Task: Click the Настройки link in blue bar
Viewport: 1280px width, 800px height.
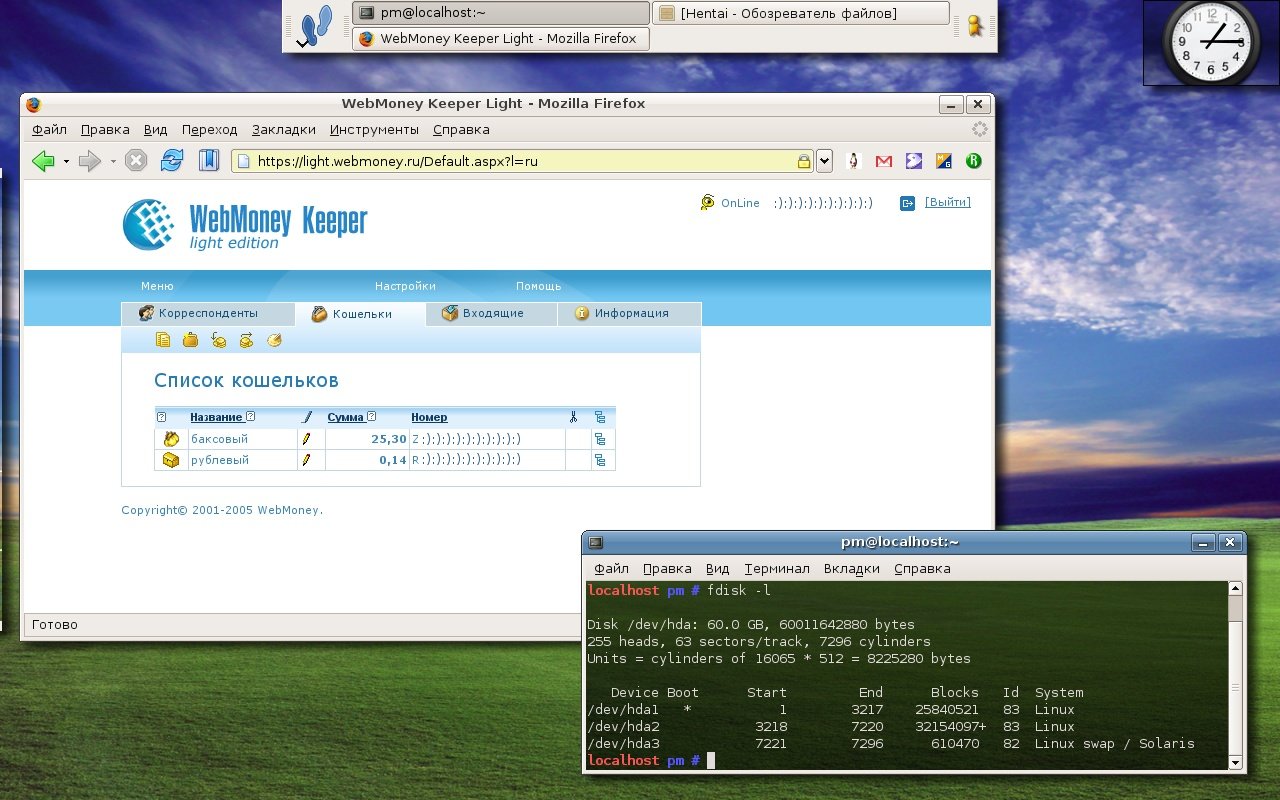Action: coord(405,286)
